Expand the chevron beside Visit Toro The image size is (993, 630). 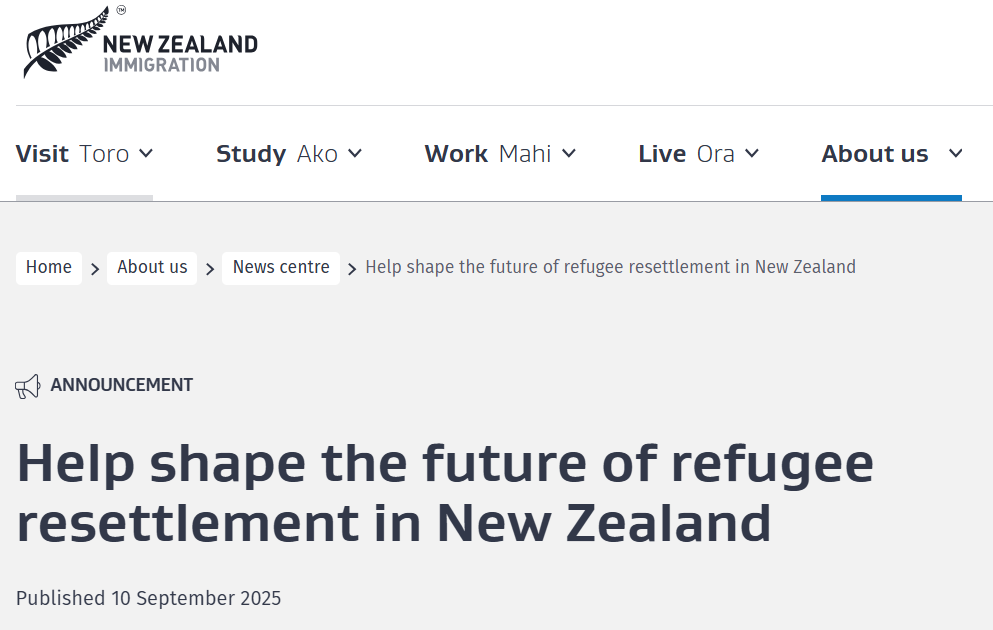[x=146, y=153]
